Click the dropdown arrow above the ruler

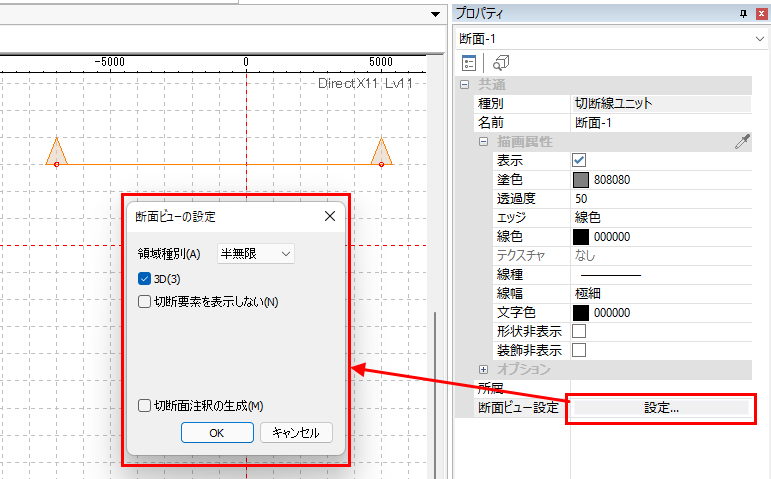pyautogui.click(x=436, y=14)
